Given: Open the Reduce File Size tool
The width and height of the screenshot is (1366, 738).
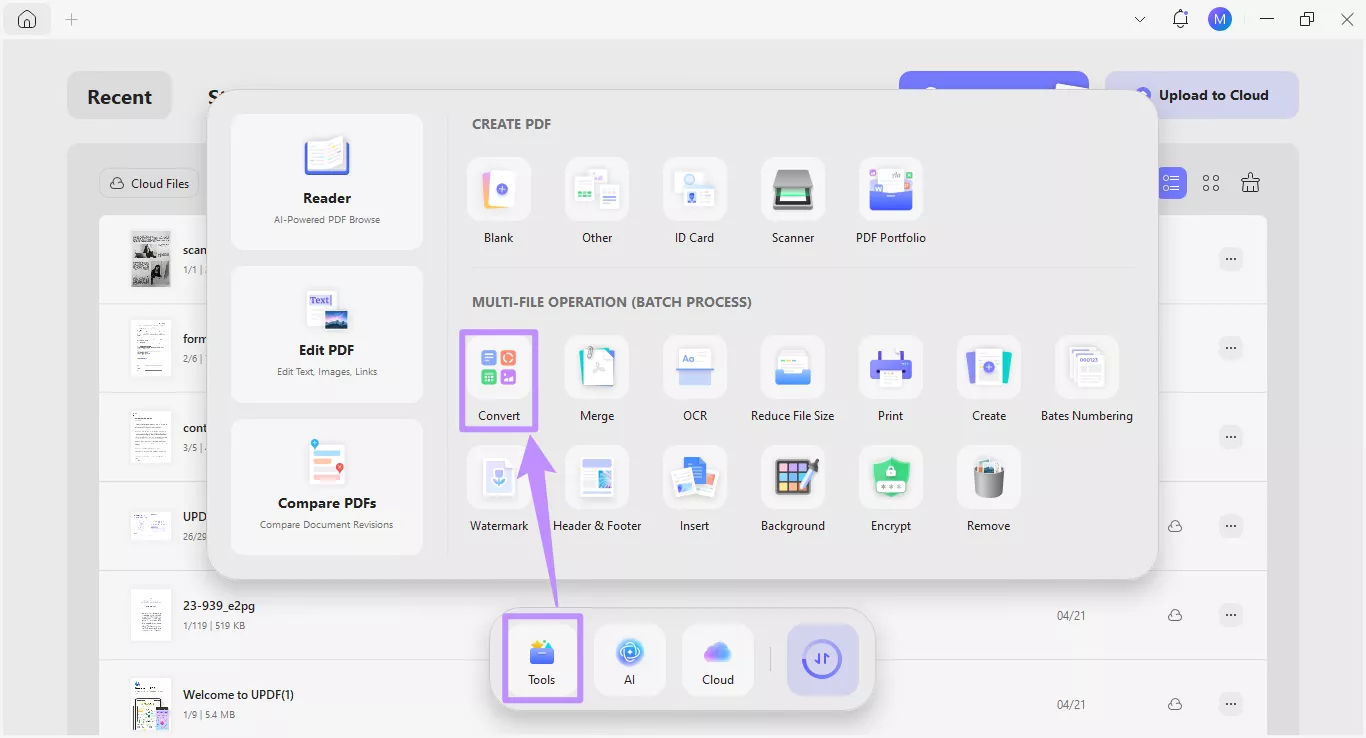Looking at the screenshot, I should click(792, 380).
